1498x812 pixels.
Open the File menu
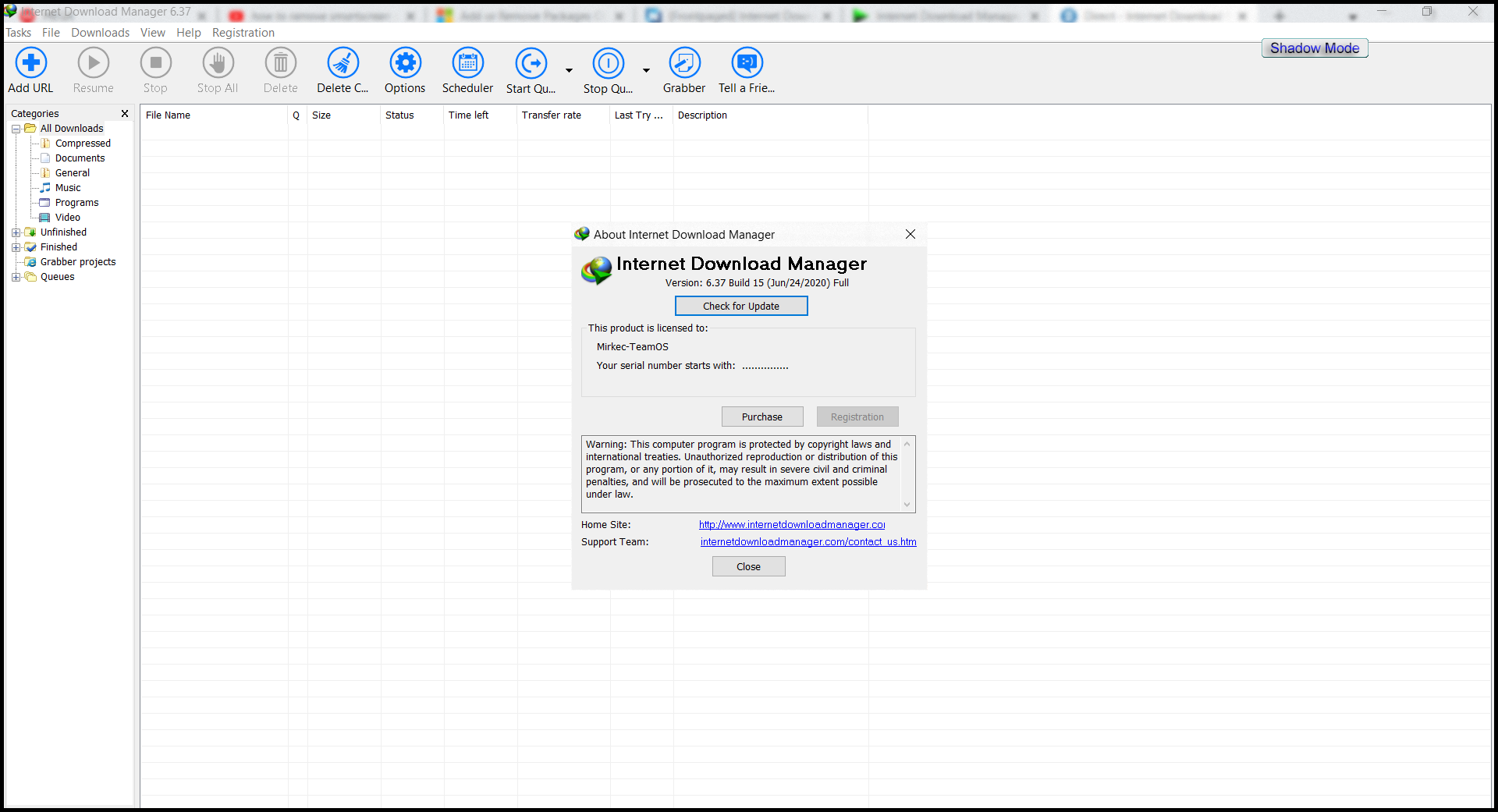tap(51, 33)
